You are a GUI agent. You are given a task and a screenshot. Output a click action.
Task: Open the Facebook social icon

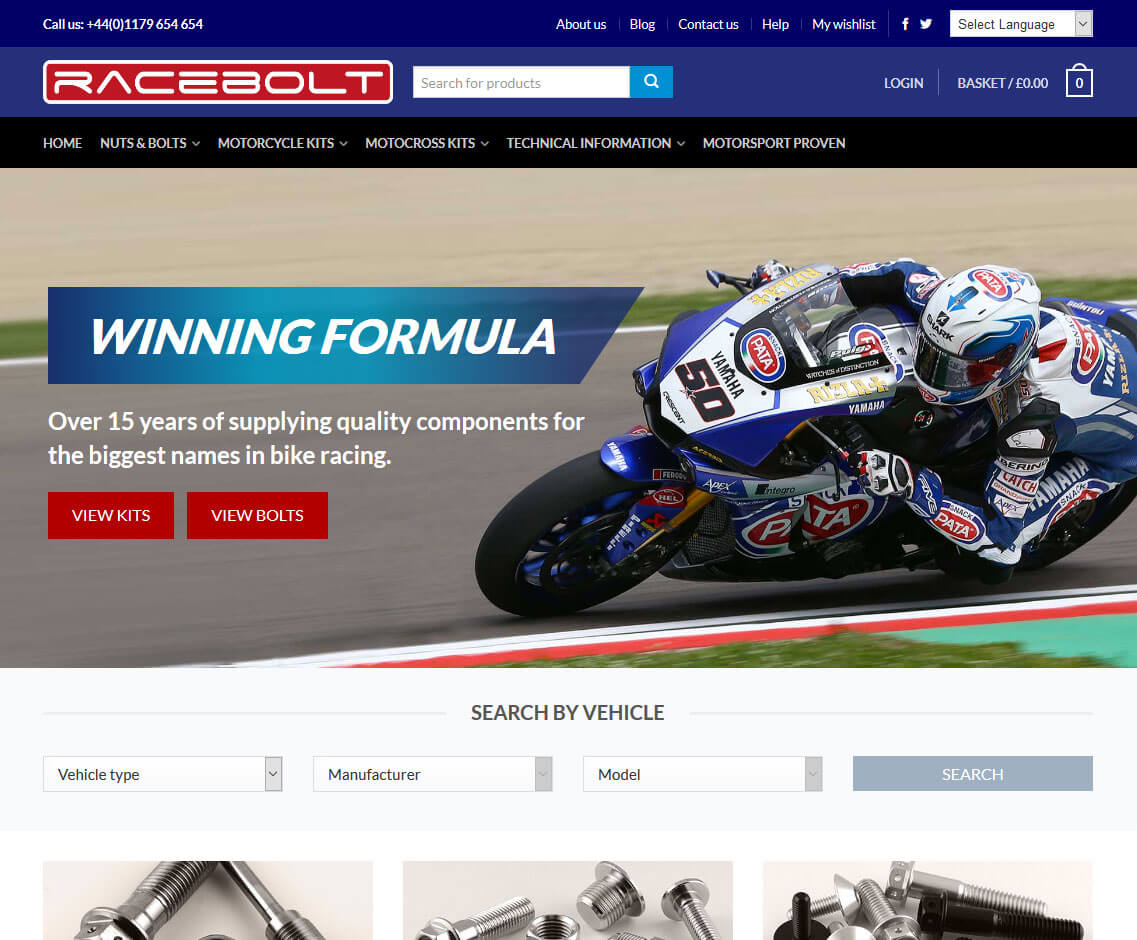click(905, 24)
